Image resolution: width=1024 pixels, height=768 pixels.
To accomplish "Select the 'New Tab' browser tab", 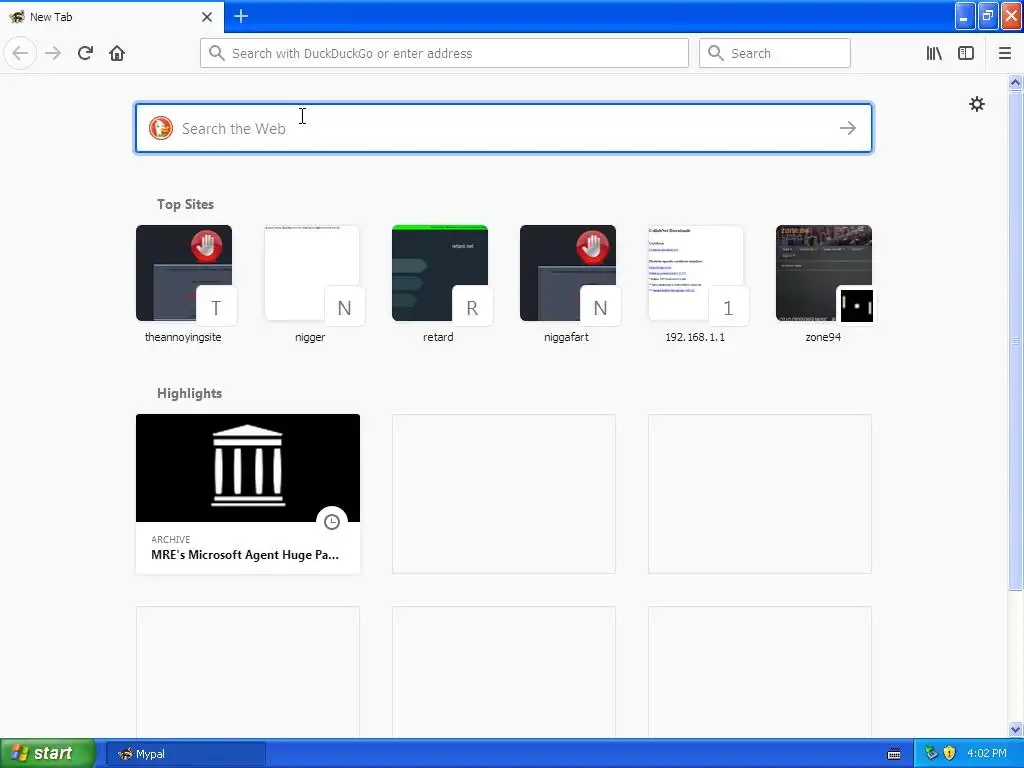I will click(x=112, y=17).
